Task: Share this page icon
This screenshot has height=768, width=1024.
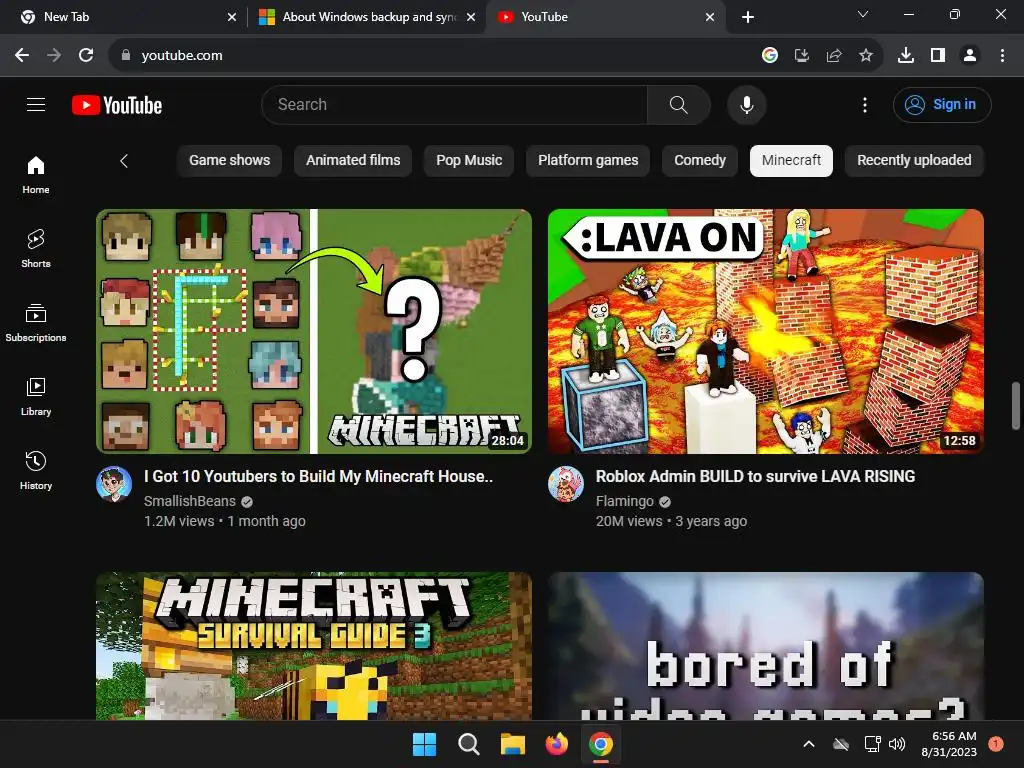Action: 833,56
